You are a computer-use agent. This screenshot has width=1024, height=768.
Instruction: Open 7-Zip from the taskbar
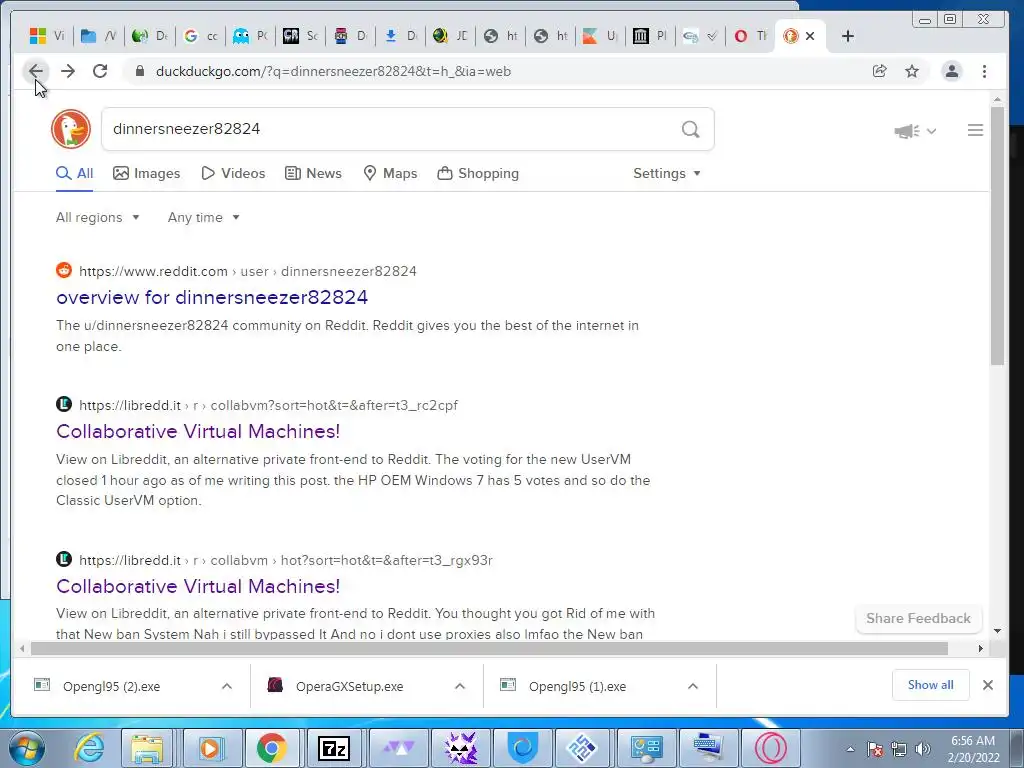(x=334, y=748)
